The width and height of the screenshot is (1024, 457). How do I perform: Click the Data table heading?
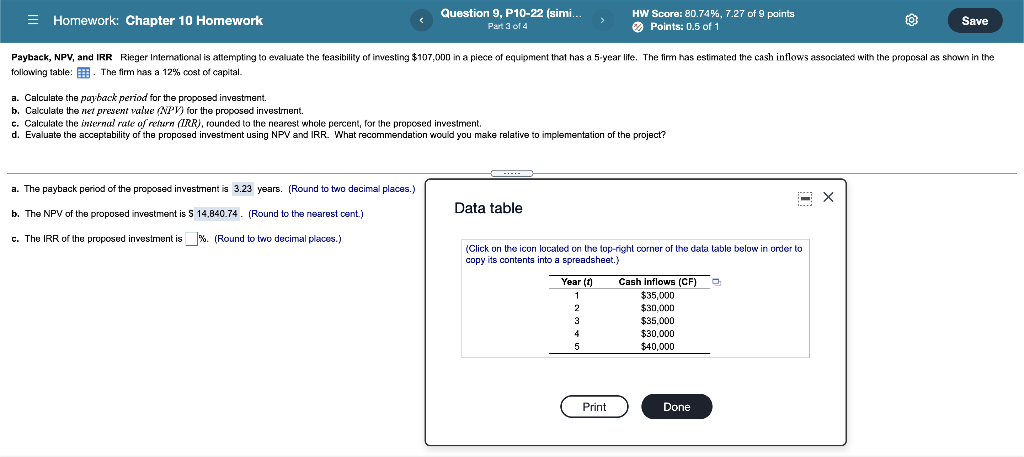tap(488, 208)
